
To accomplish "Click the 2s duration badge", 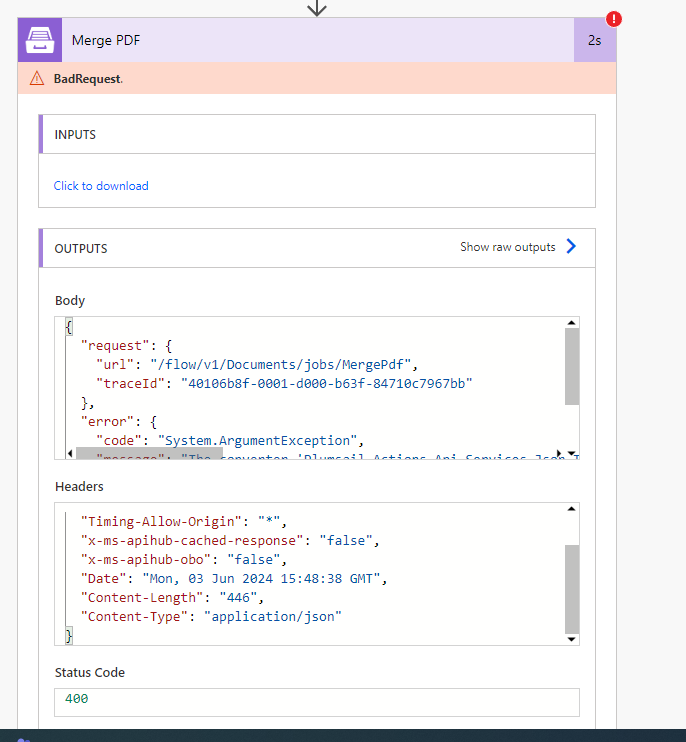I will point(594,40).
